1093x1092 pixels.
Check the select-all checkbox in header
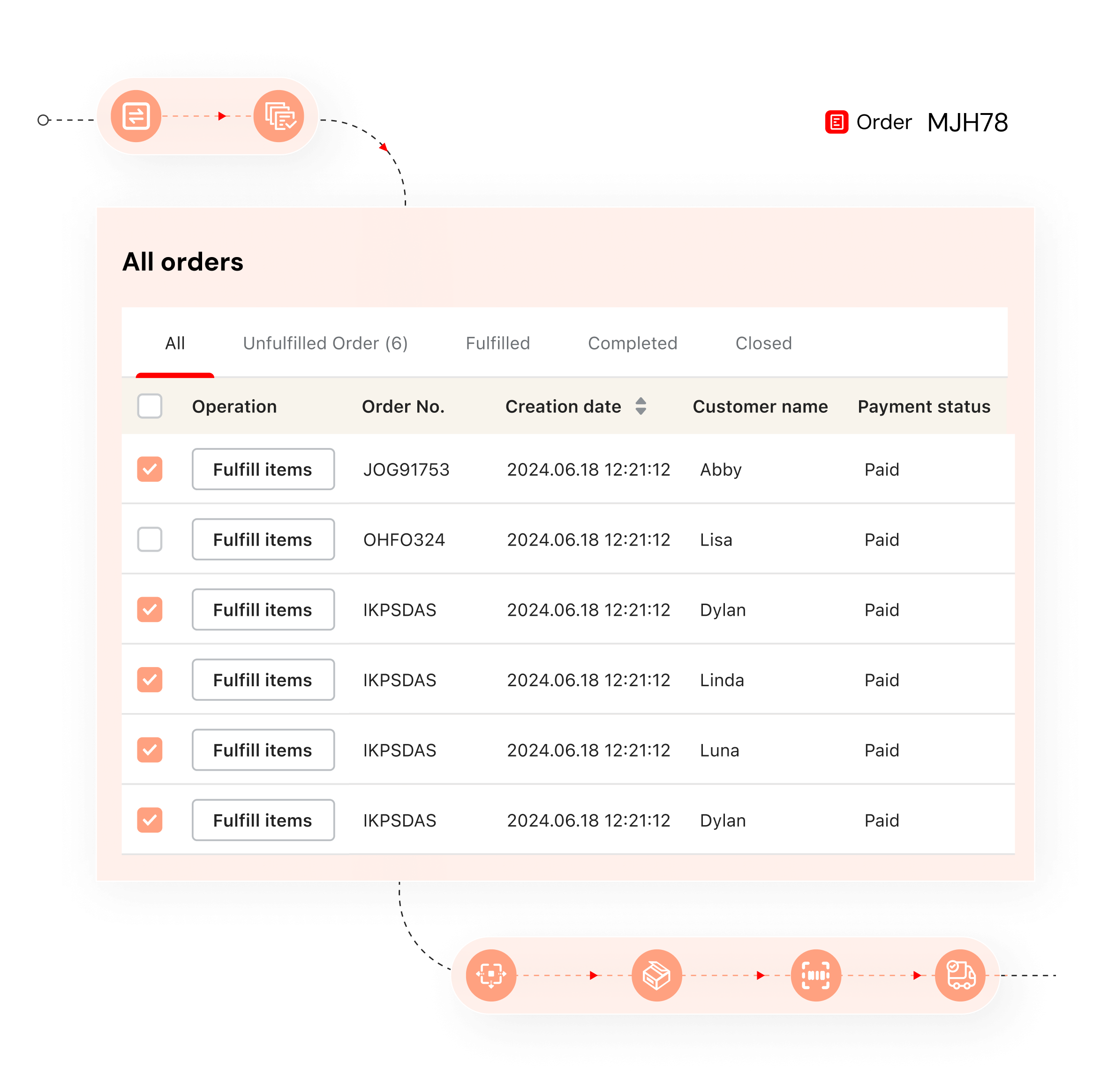tap(150, 406)
